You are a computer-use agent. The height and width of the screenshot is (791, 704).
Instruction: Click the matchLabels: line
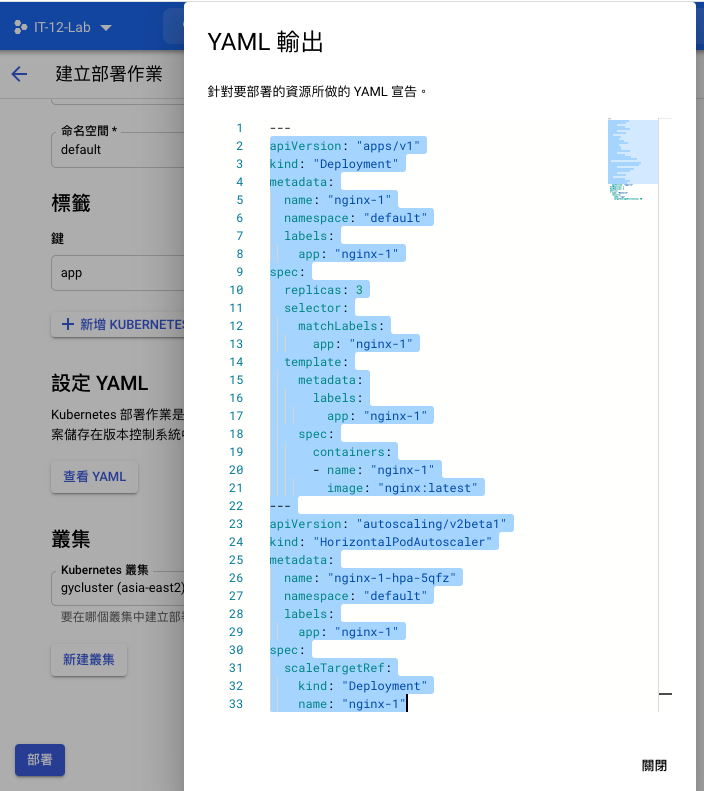[341, 326]
